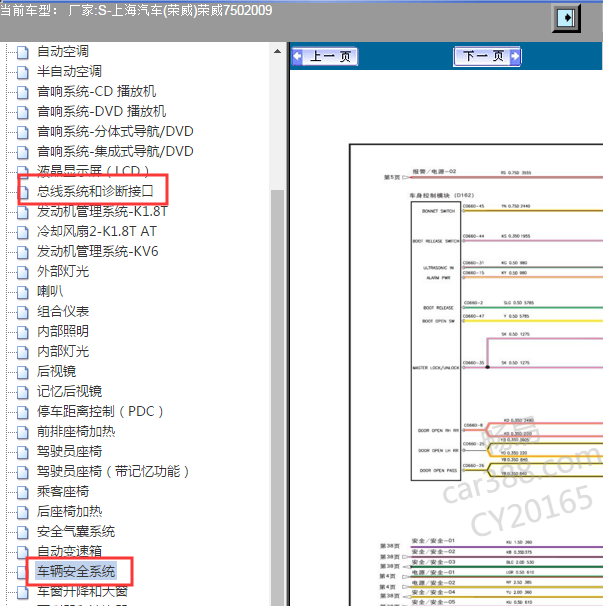The image size is (603, 606).
Task: Click document icon beside 半自动空调
Action: [22, 72]
